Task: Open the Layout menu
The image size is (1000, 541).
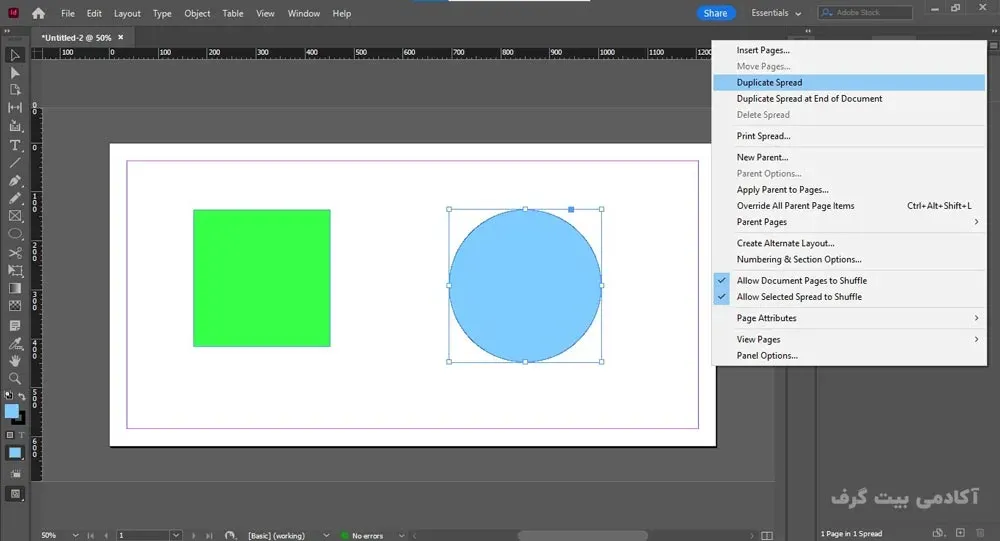Action: pyautogui.click(x=127, y=13)
